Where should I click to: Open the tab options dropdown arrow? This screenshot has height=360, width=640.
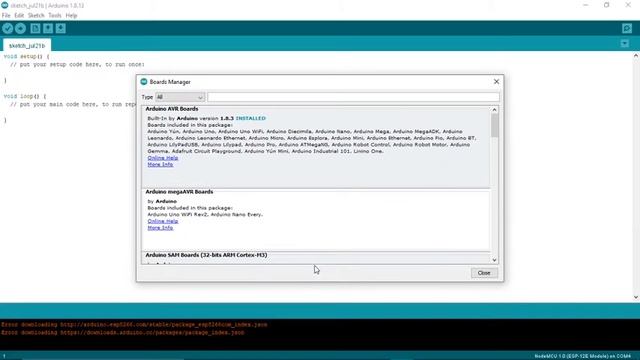(624, 43)
